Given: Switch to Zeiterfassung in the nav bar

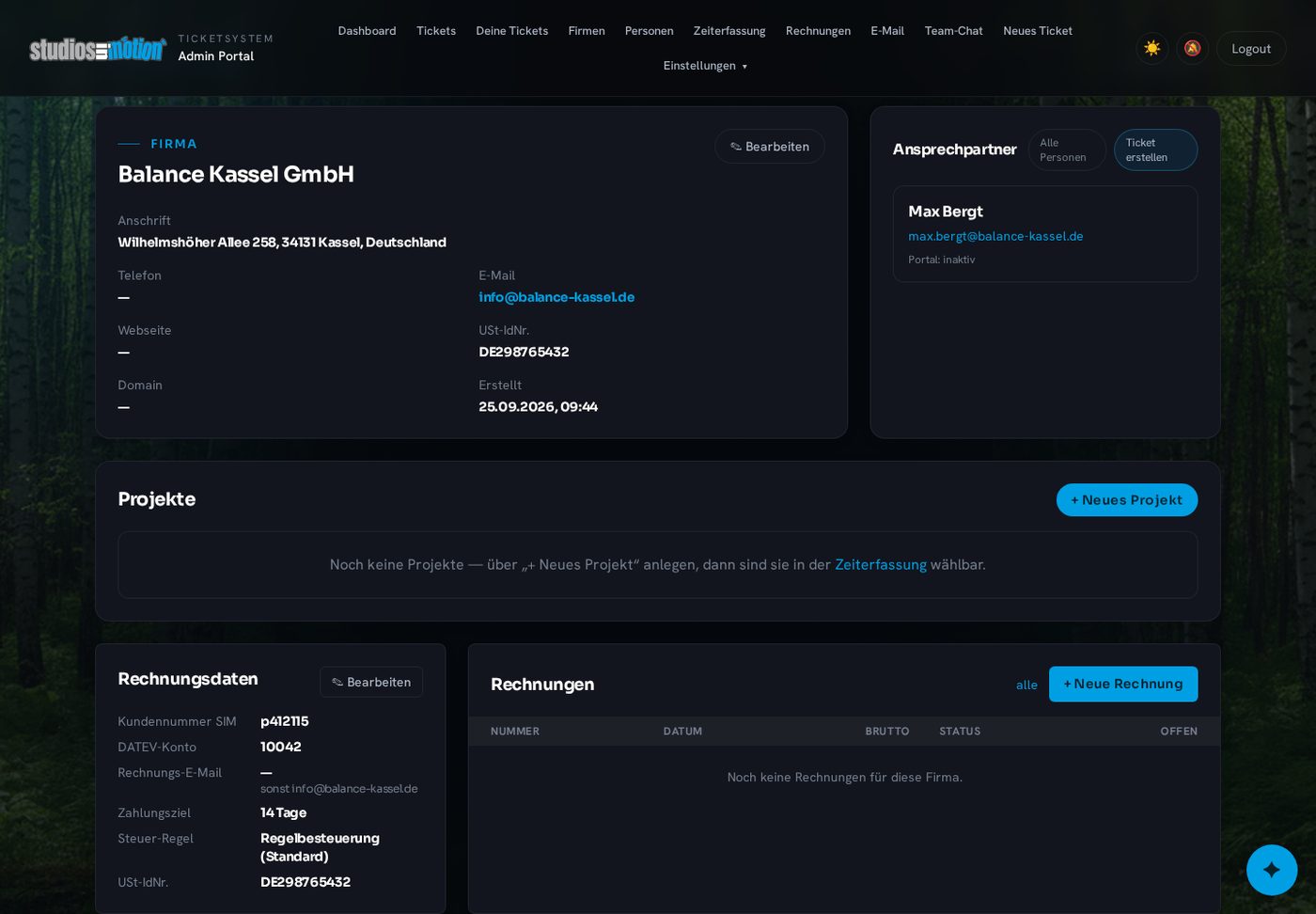Looking at the screenshot, I should click(729, 31).
